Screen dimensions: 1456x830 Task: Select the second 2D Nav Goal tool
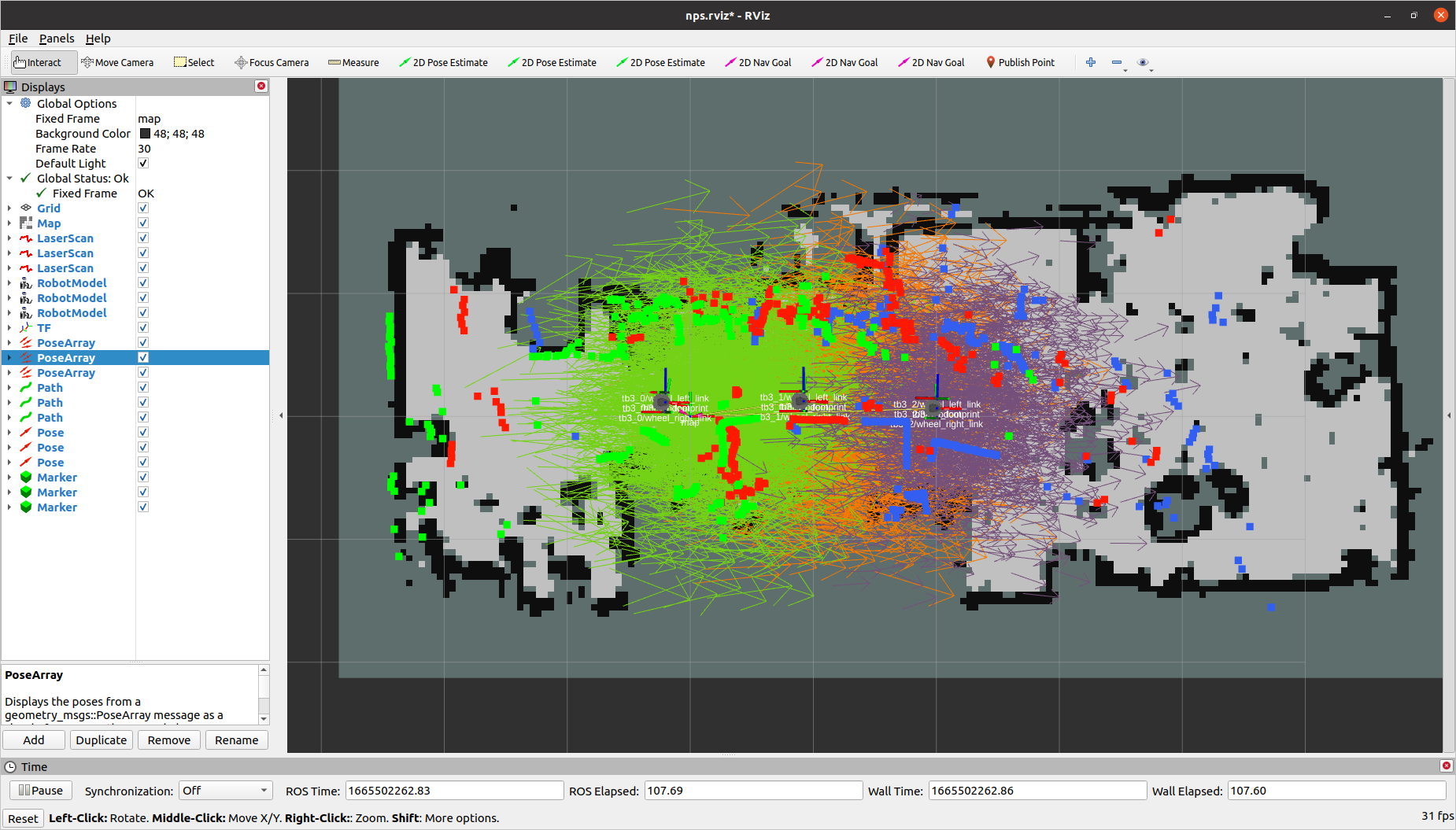point(844,62)
